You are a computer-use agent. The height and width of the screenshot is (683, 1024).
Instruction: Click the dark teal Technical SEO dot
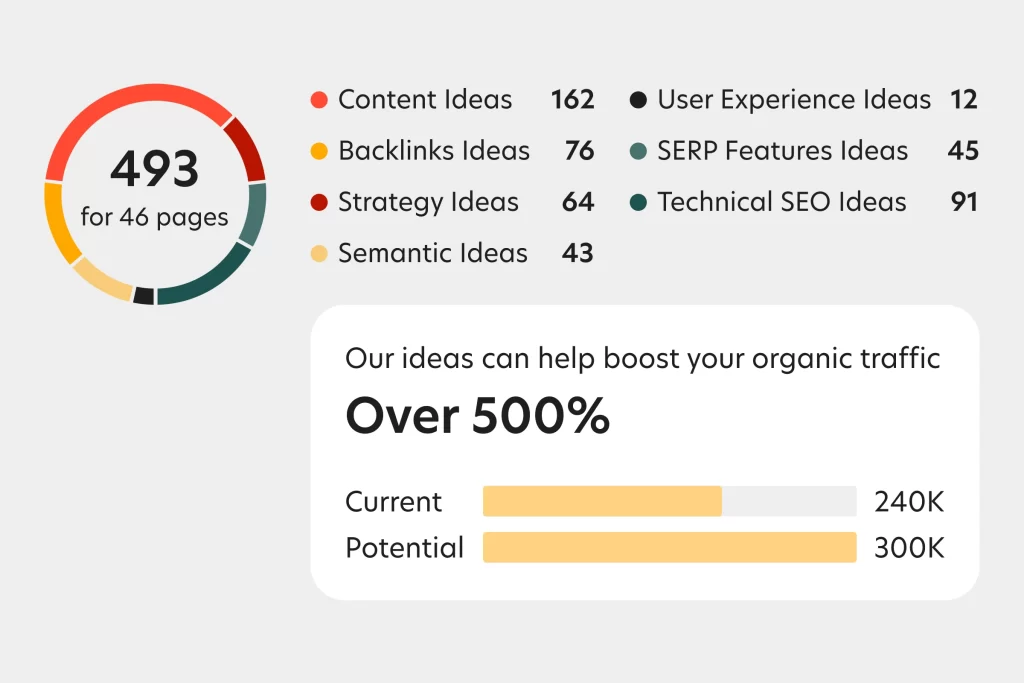tap(638, 203)
